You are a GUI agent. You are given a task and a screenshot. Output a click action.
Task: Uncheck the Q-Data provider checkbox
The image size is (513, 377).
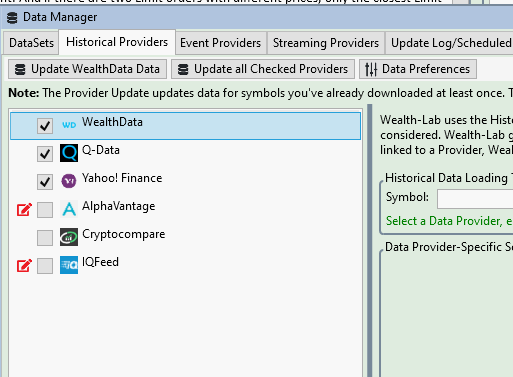(x=45, y=154)
